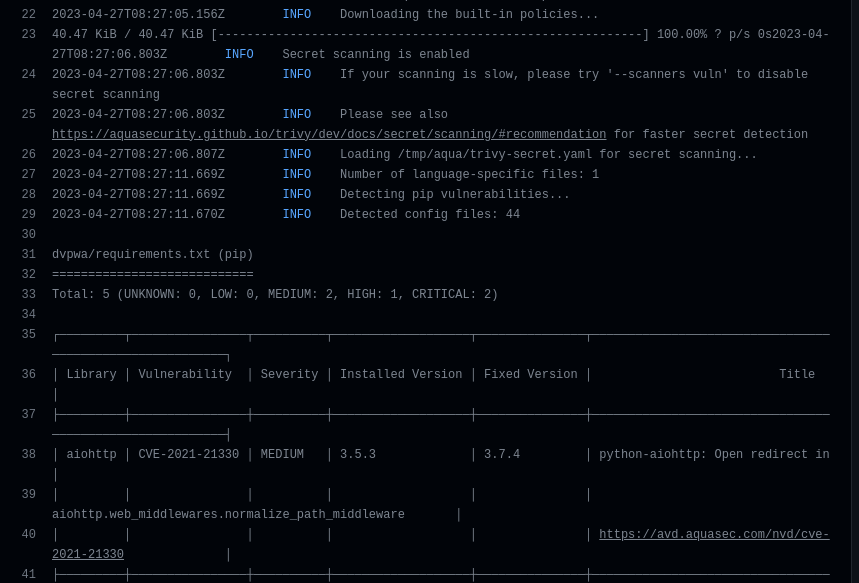The height and width of the screenshot is (583, 859).
Task: Click timestamp 2023-04-27T08:27:06.807Z
Action: pos(138,155)
